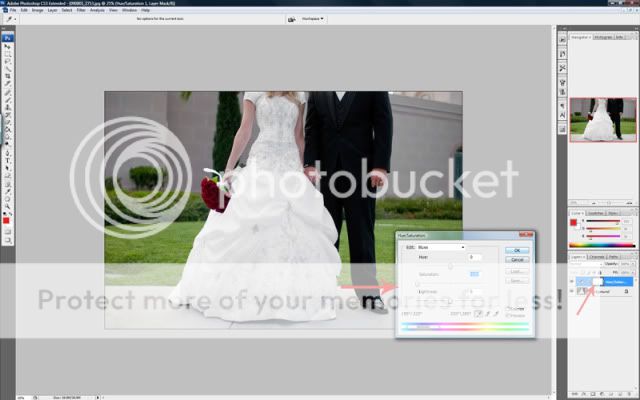Click lock icon on Background layer
The width and height of the screenshot is (640, 400).
pyautogui.click(x=626, y=291)
